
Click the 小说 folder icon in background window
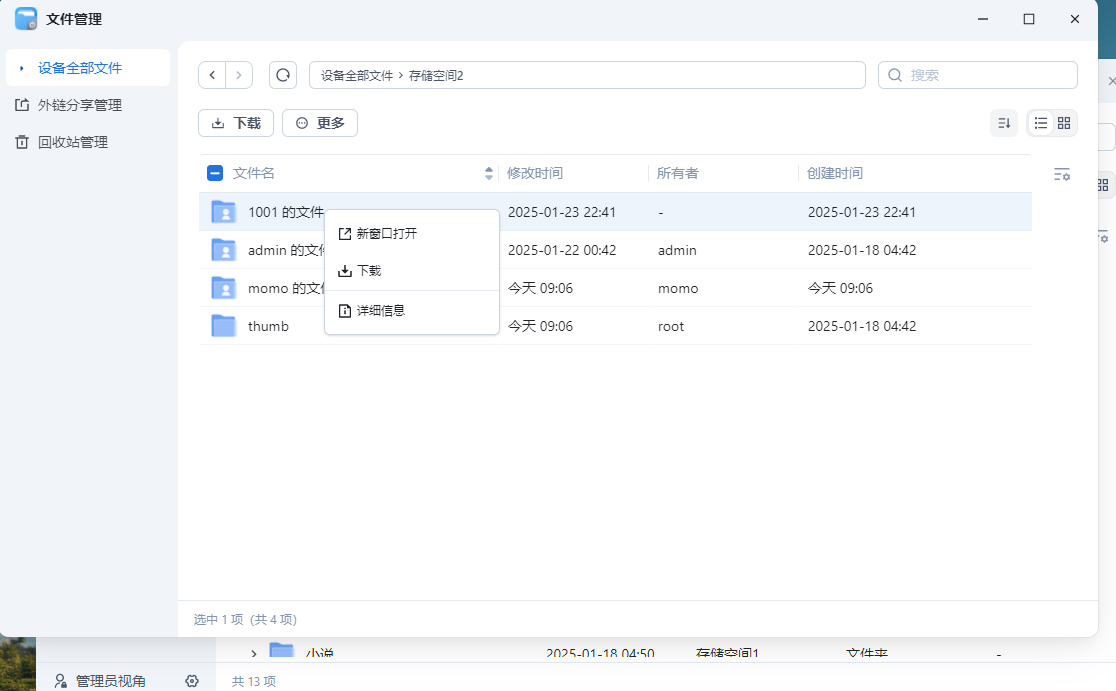(282, 651)
